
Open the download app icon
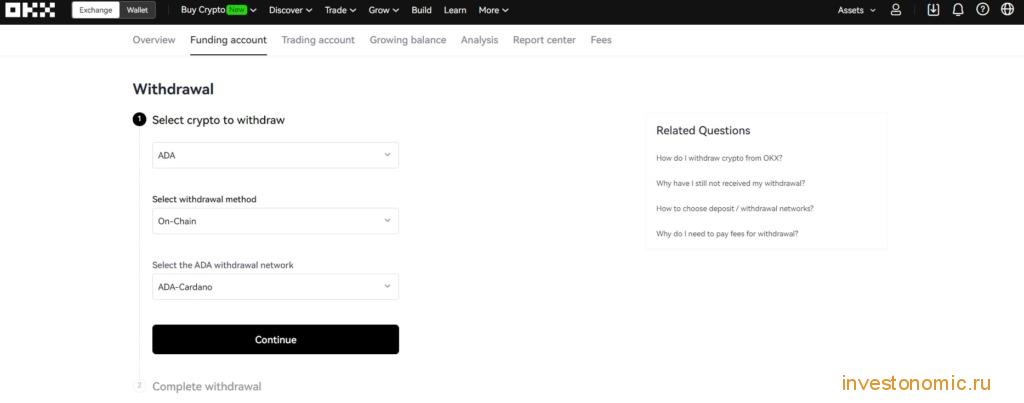pyautogui.click(x=934, y=10)
